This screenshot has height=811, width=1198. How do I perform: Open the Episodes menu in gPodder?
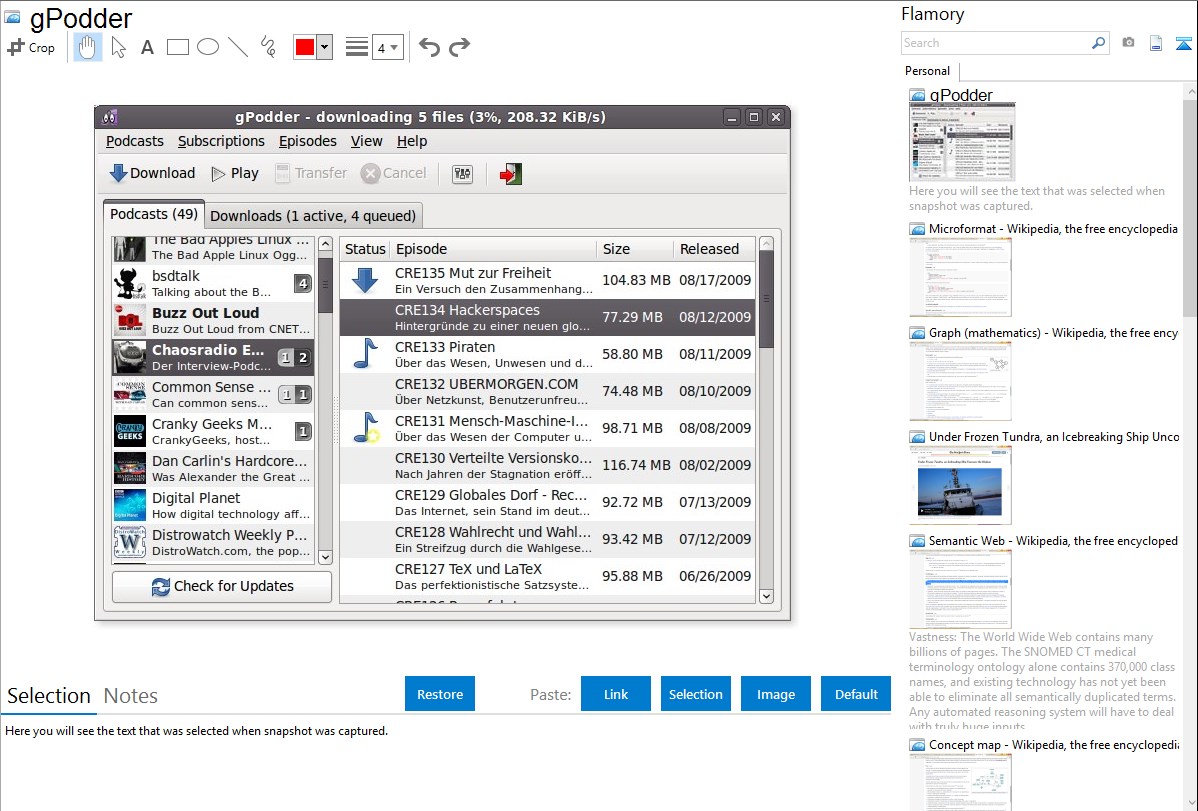tap(308, 141)
